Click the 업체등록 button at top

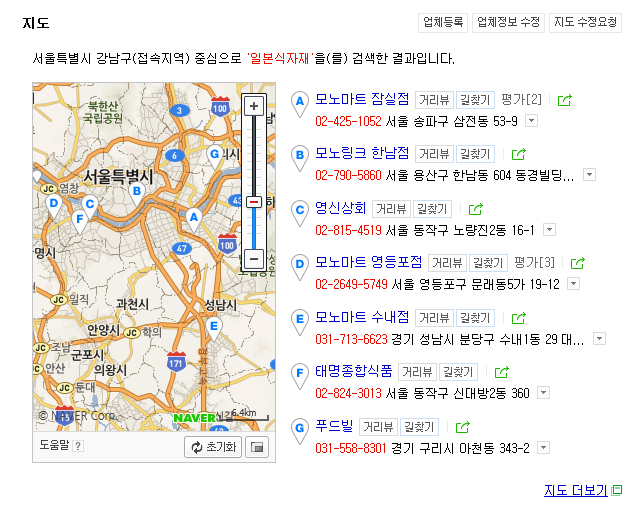(x=443, y=22)
